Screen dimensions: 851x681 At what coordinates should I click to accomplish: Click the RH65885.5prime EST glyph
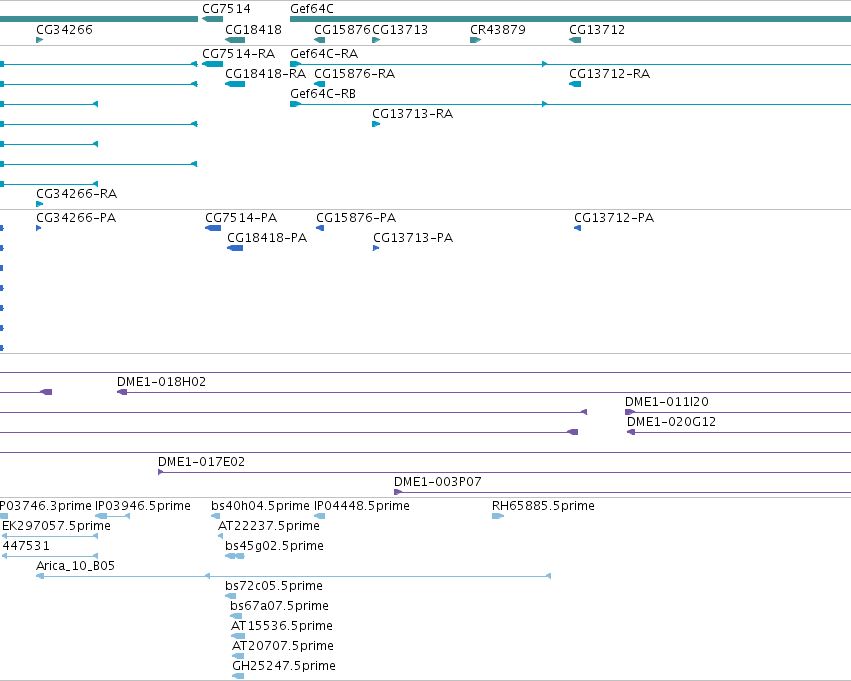point(498,516)
